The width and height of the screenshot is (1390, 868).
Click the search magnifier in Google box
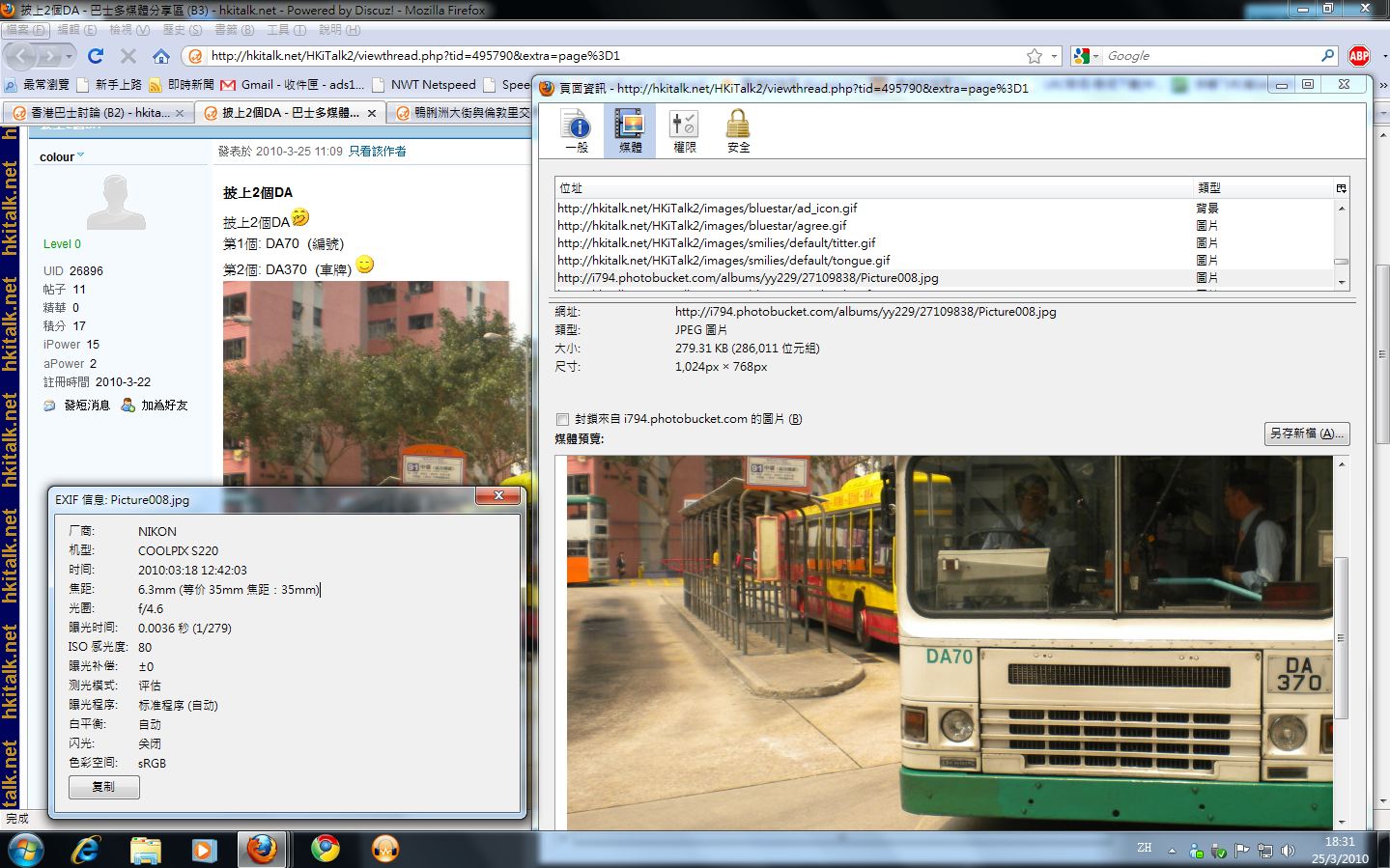pos(1328,56)
